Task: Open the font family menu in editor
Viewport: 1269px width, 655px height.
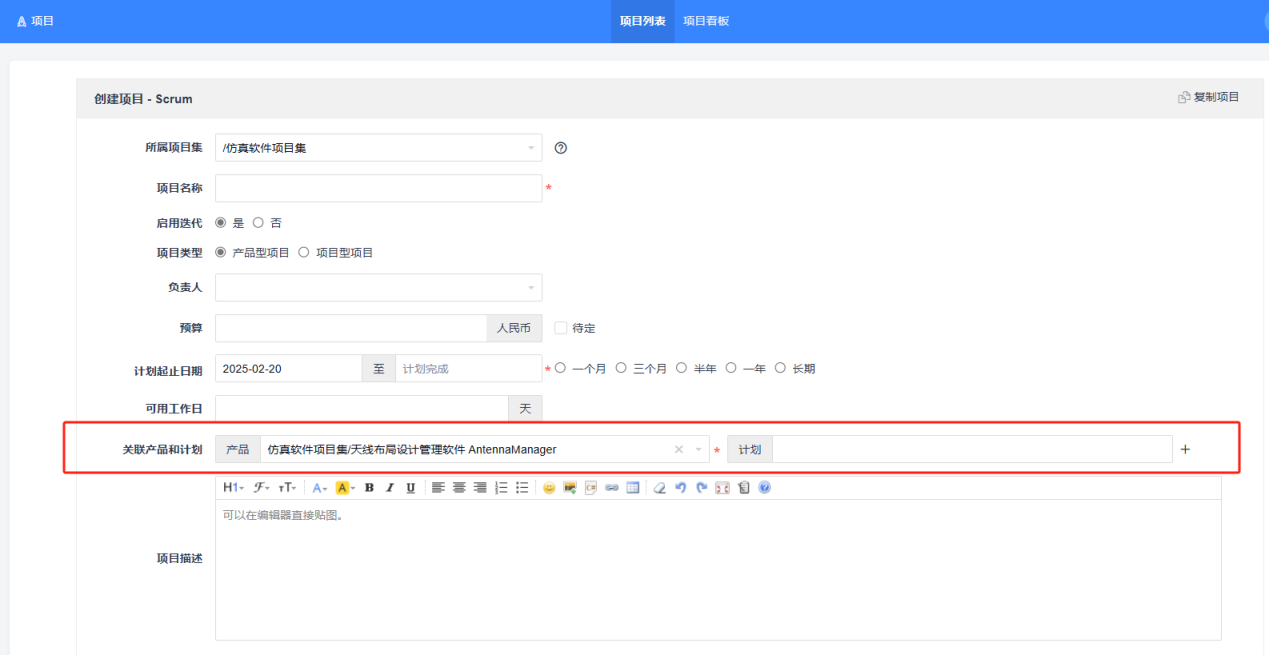Action: [261, 488]
